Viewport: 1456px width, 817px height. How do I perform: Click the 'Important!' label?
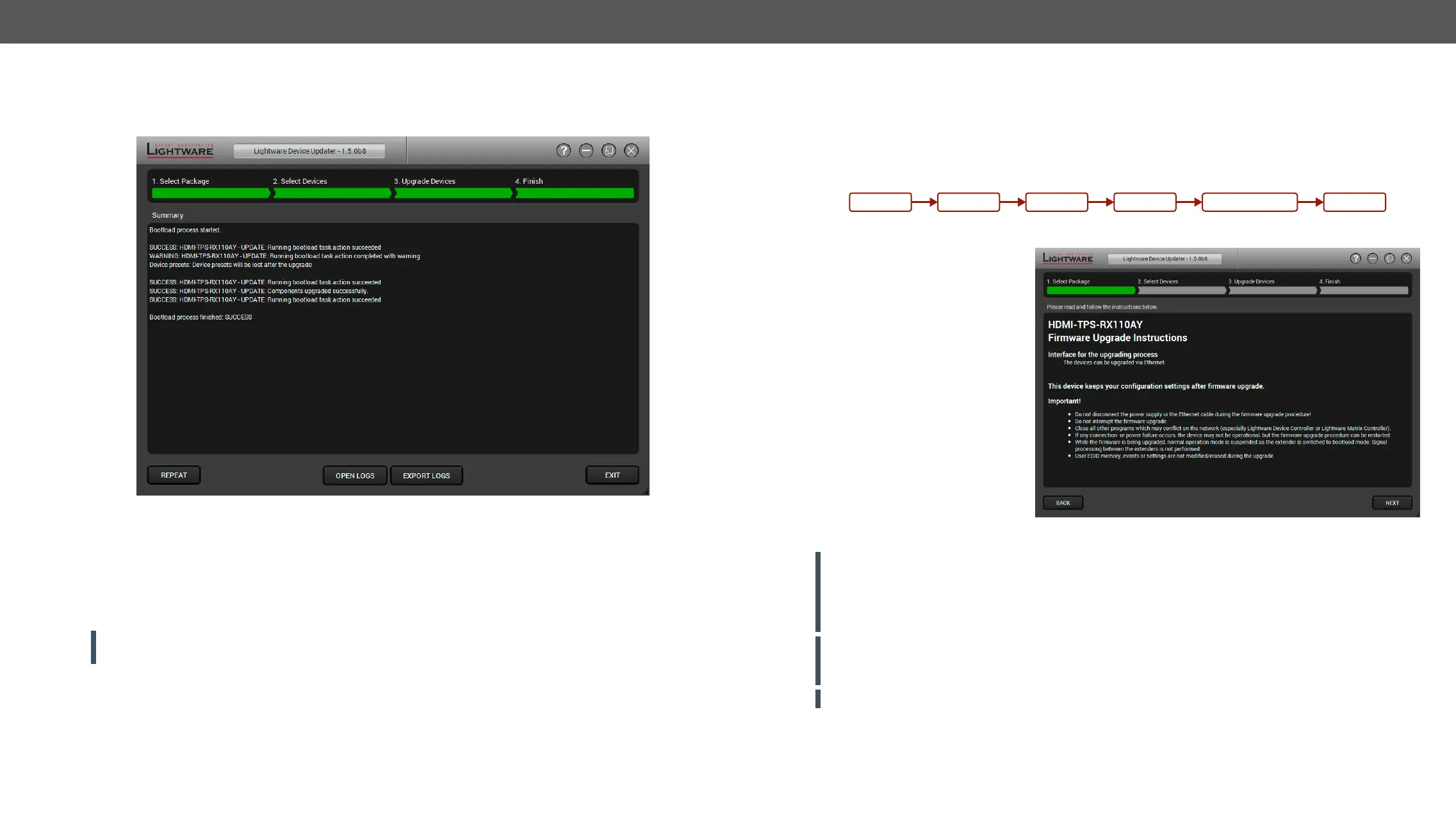(x=1064, y=401)
